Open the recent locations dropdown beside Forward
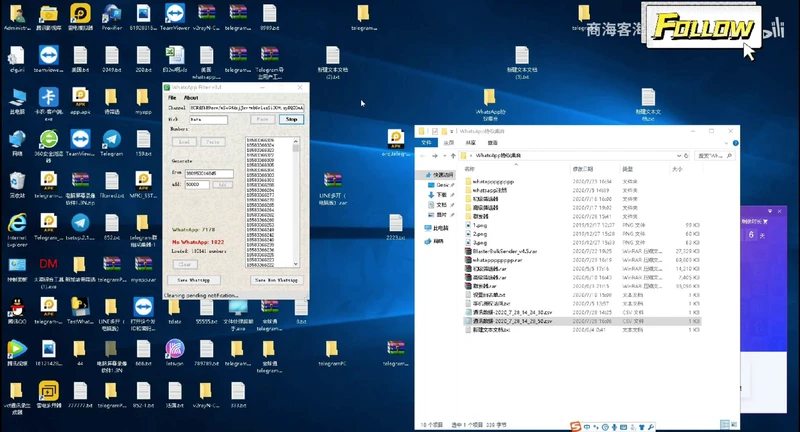800x432 pixels. pos(444,156)
